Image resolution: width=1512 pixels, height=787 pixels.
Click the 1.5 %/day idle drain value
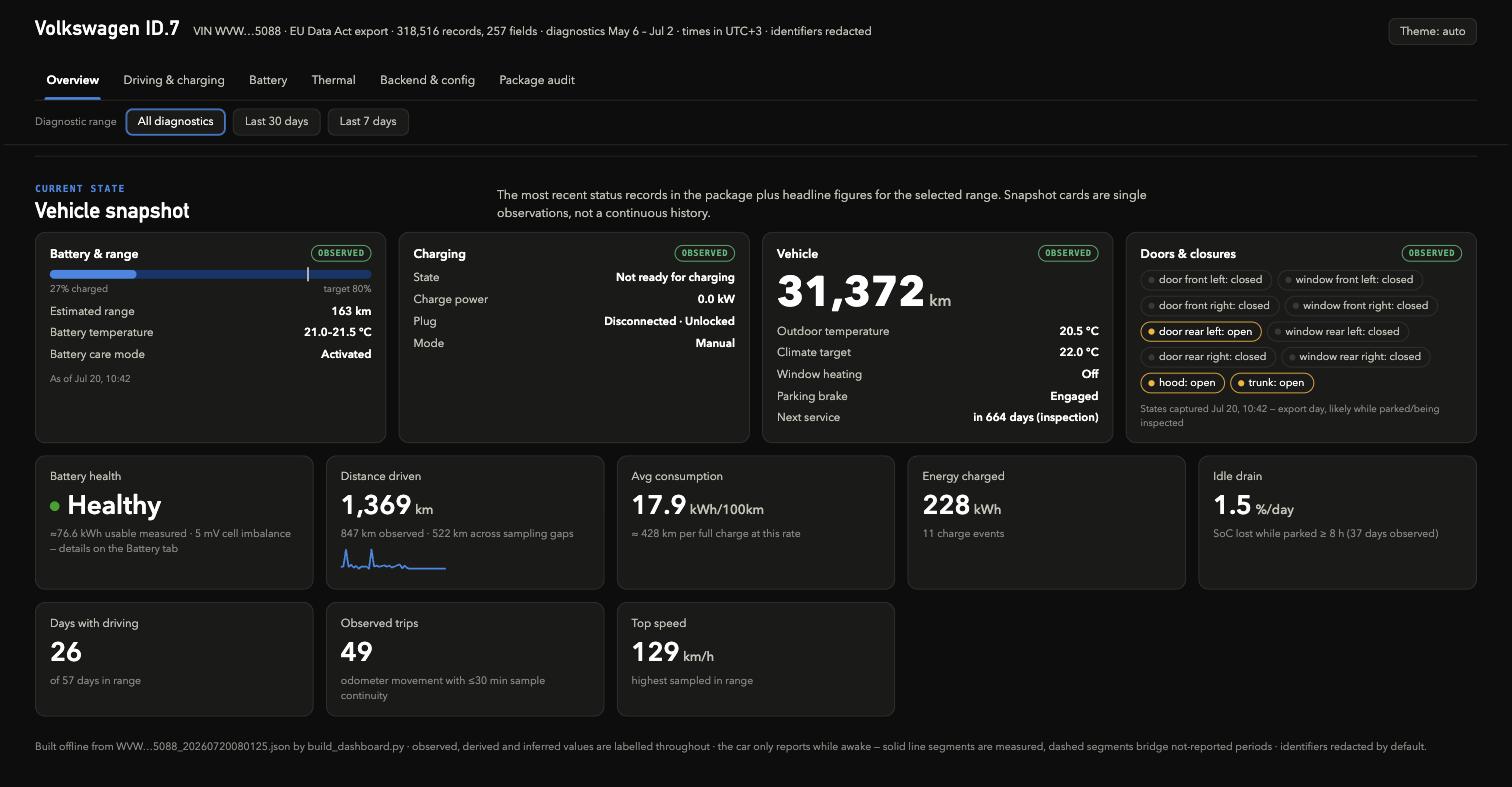(x=1253, y=506)
